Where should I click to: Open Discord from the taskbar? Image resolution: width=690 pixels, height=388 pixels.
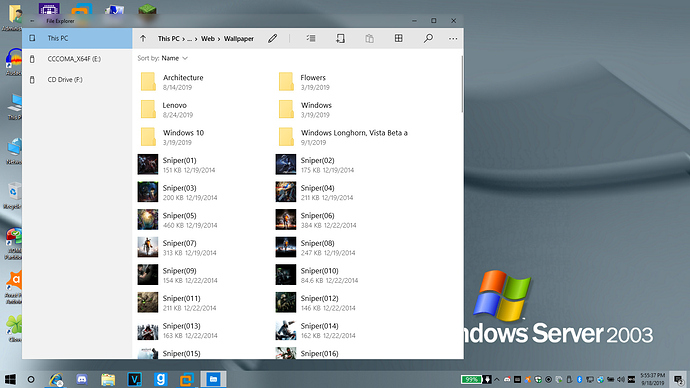tap(82, 379)
